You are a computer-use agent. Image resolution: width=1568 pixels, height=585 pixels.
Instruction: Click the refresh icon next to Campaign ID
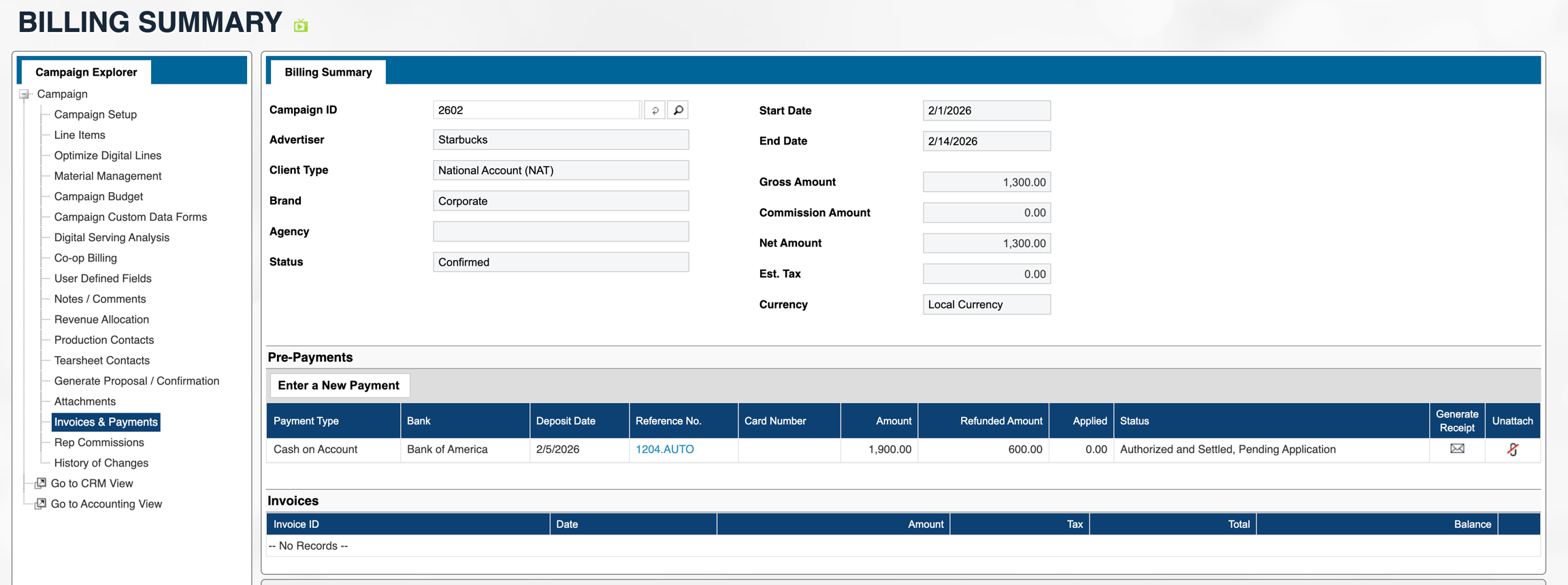coord(655,110)
